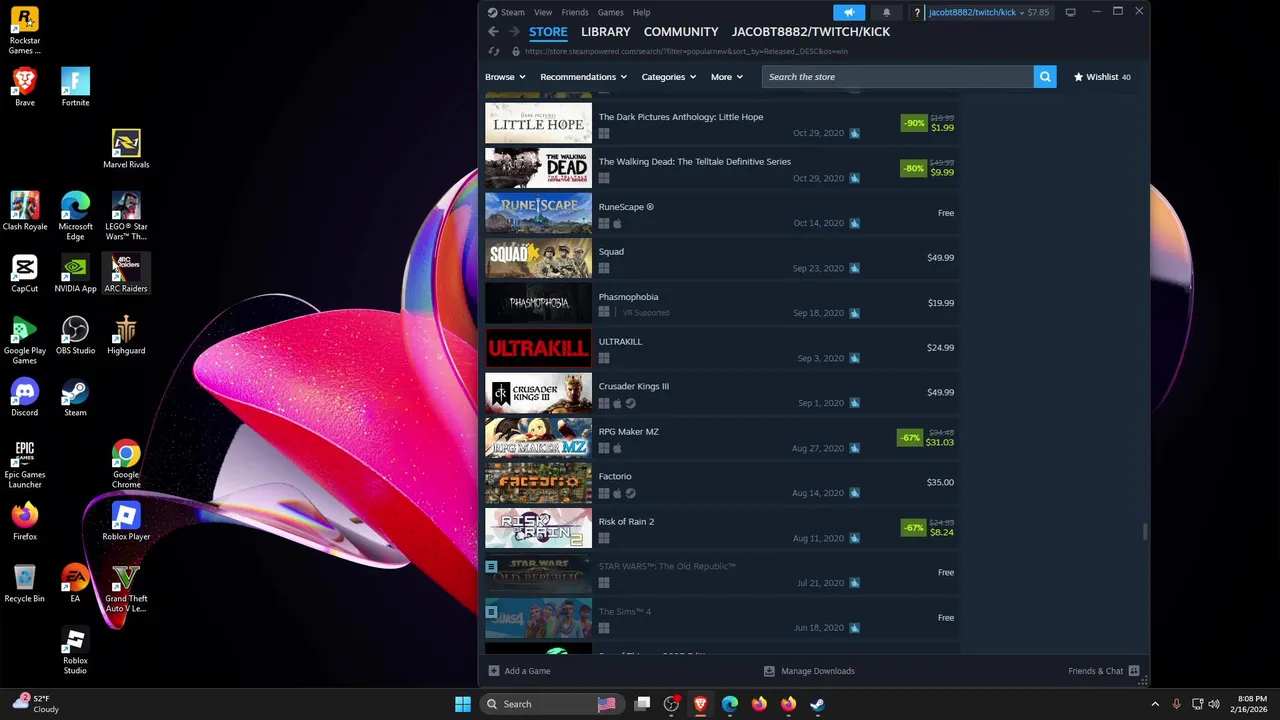
Task: Open the Help menu
Action: (x=641, y=13)
